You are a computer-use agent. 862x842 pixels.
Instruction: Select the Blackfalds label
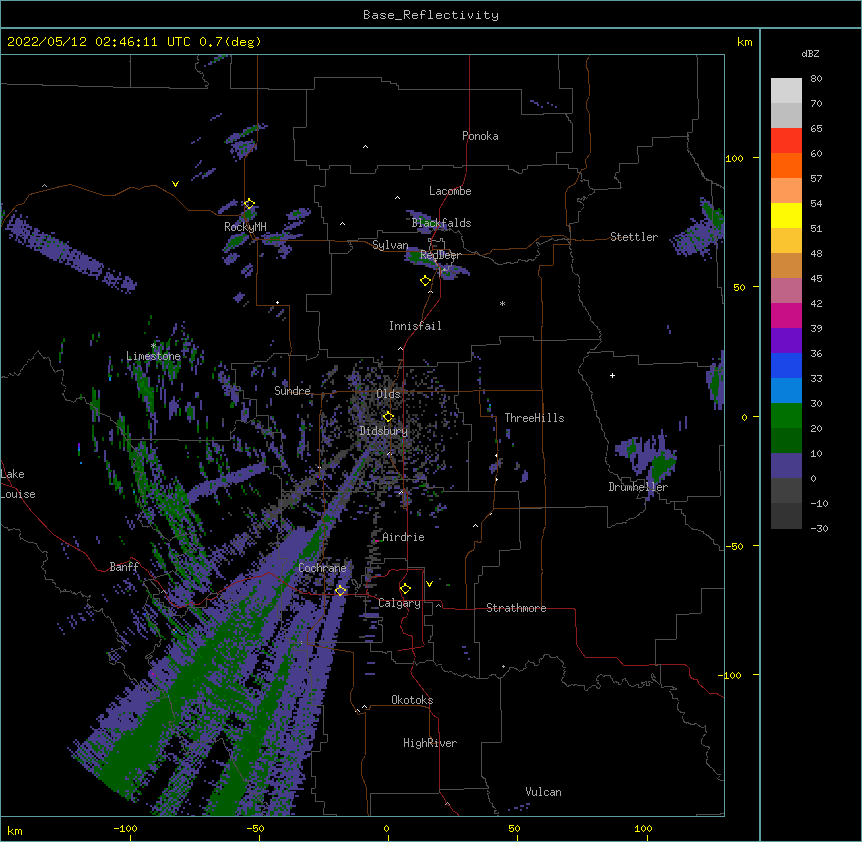pos(441,223)
